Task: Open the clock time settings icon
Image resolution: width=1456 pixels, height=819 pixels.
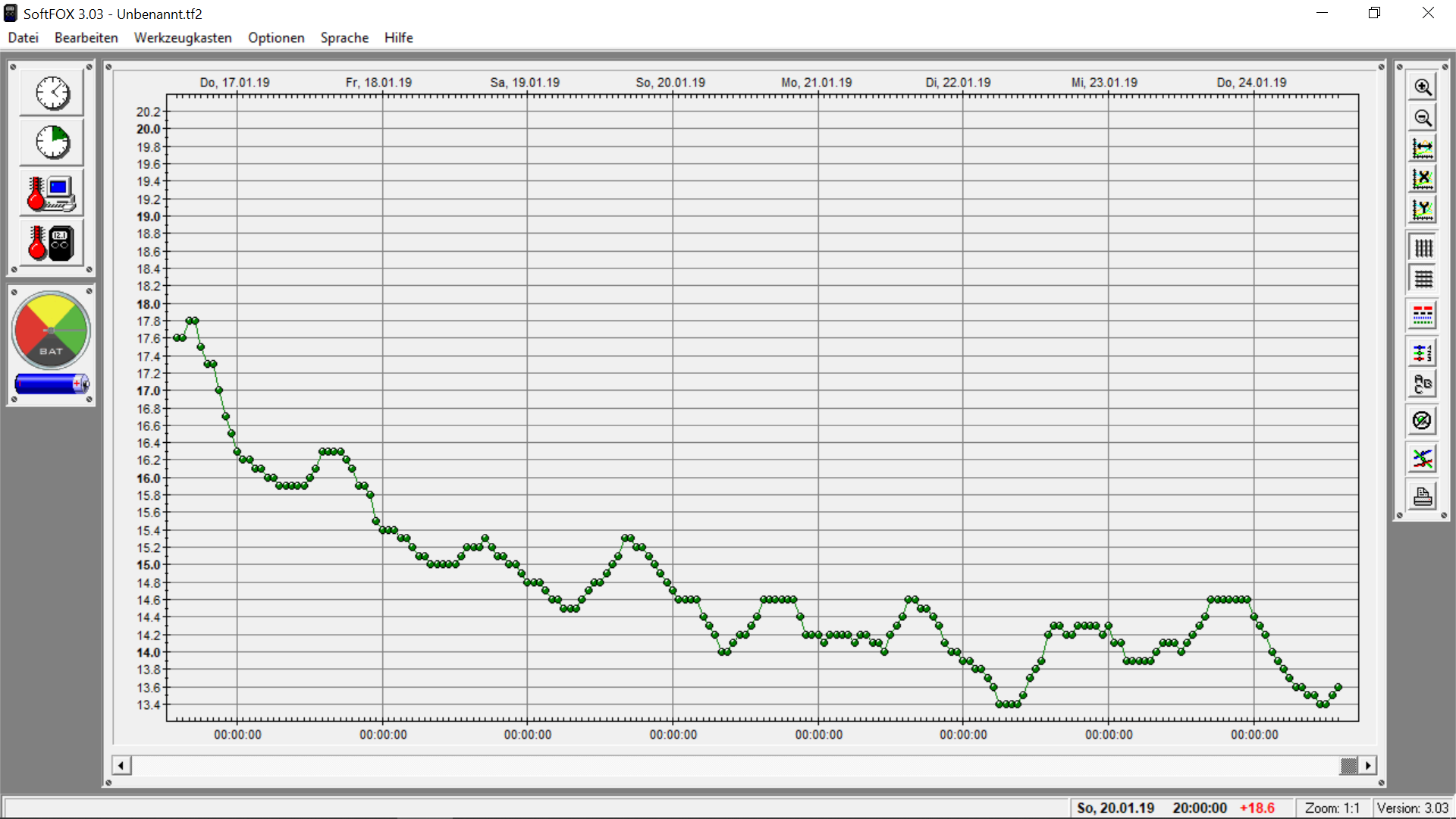Action: (x=52, y=93)
